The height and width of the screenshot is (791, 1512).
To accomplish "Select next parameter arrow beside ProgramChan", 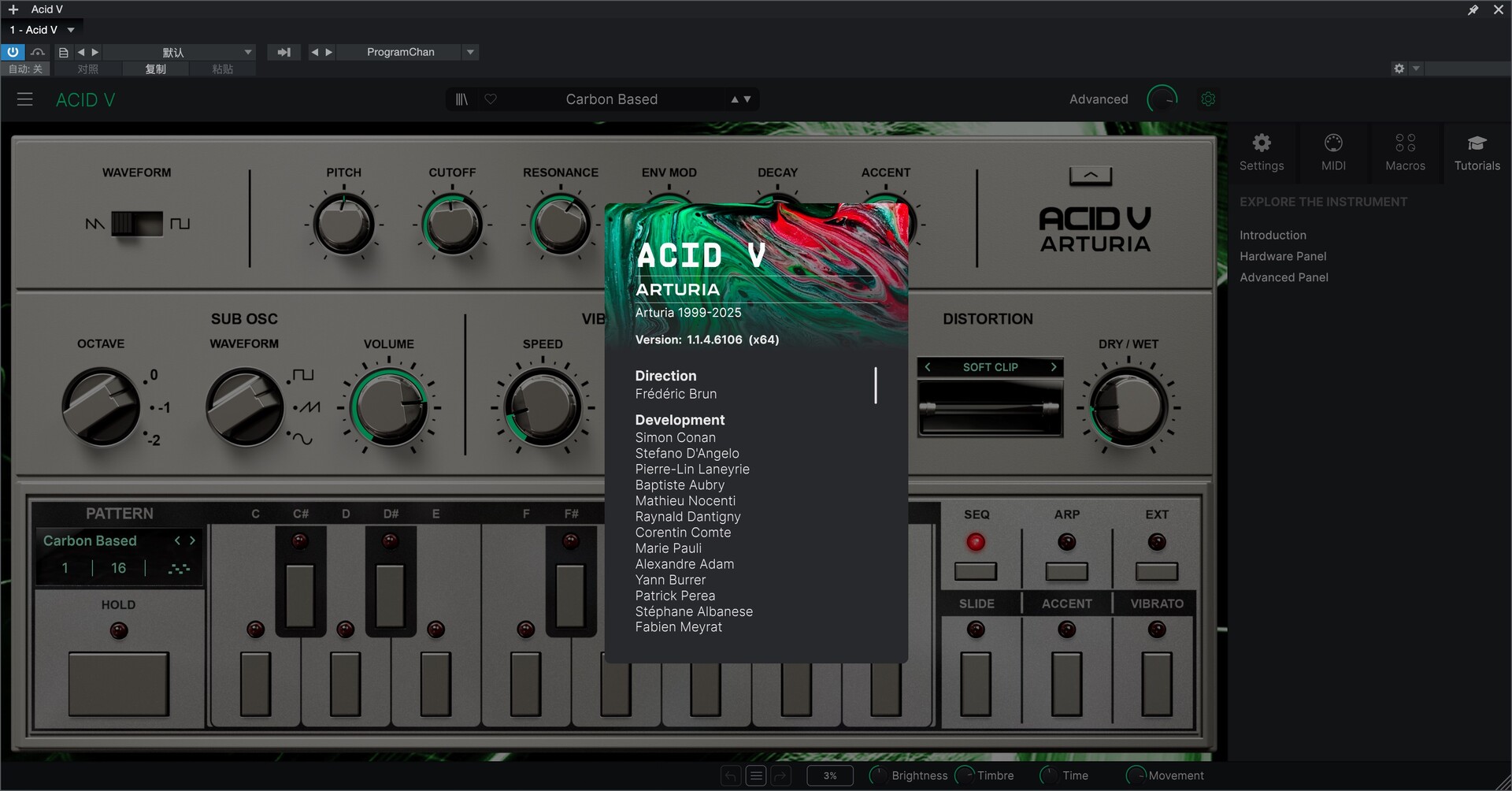I will (x=329, y=52).
